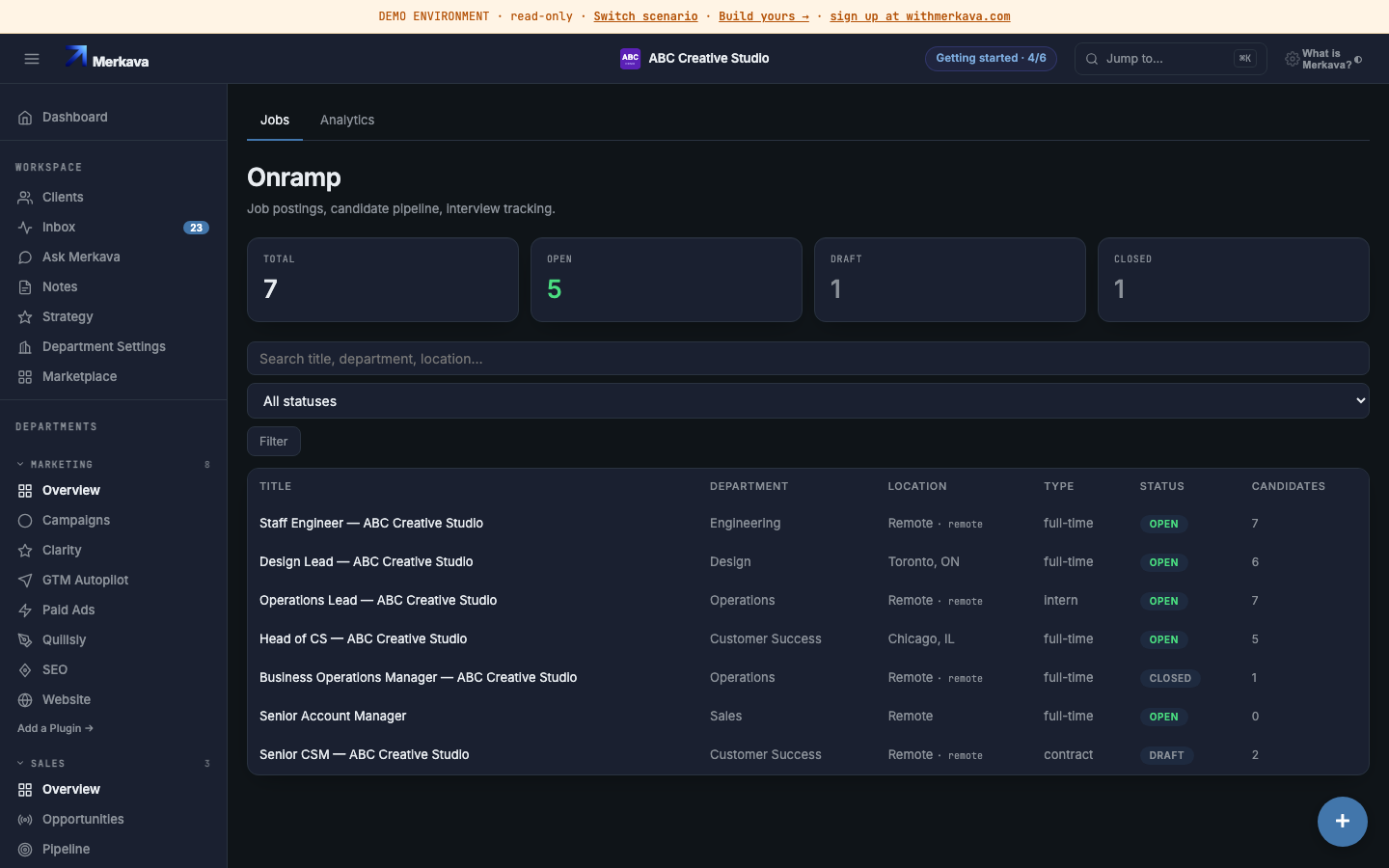1389x868 pixels.
Task: Open the Marketplace page
Action: pyautogui.click(x=113, y=377)
